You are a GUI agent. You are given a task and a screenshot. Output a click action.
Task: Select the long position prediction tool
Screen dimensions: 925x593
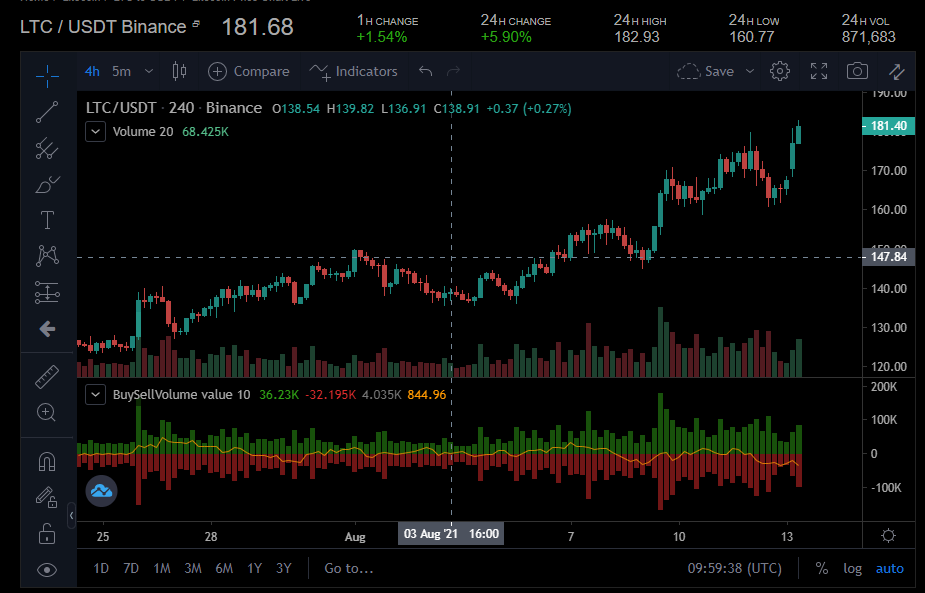[x=47, y=292]
